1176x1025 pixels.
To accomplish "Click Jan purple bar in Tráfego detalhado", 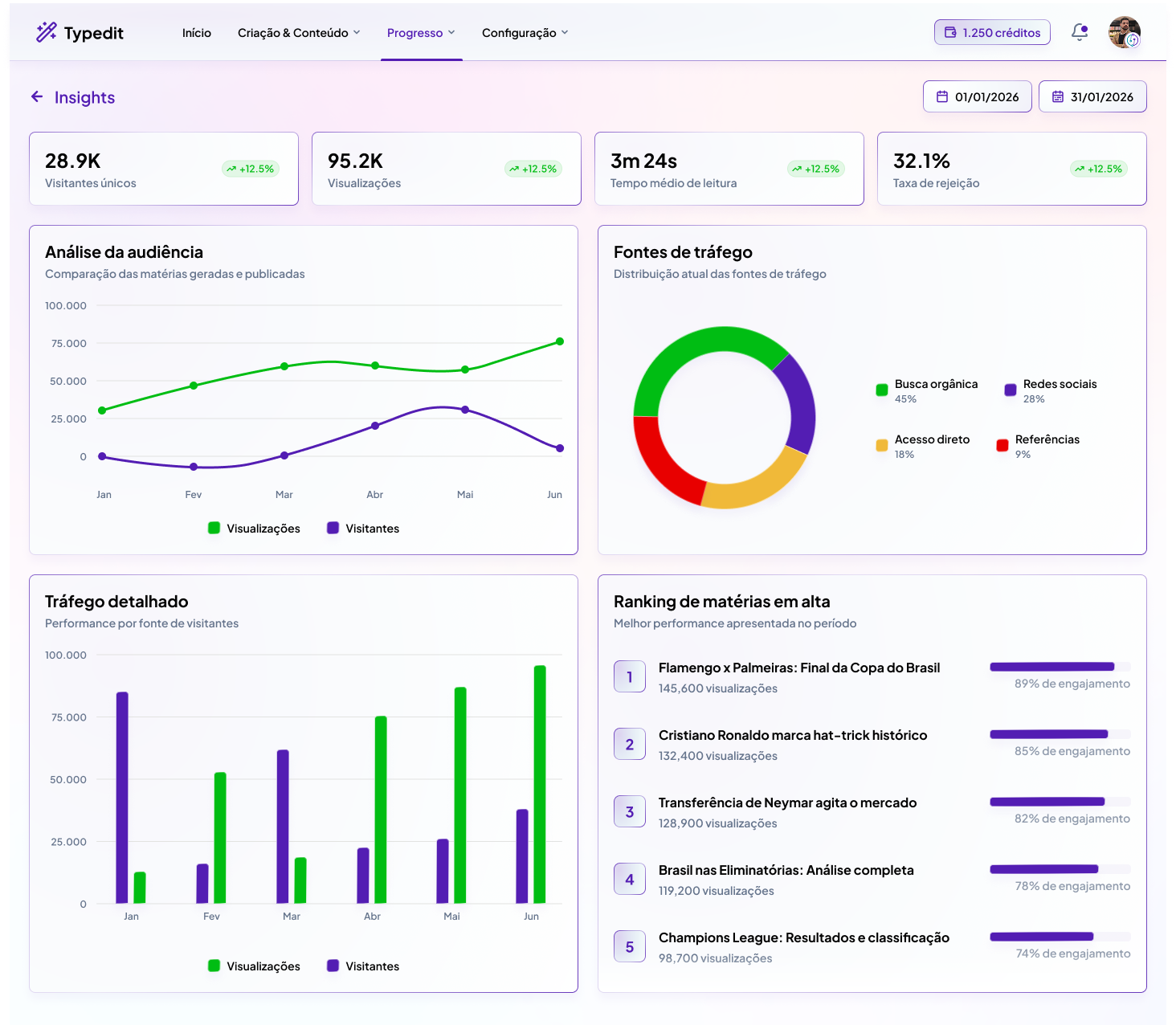I will tap(122, 798).
